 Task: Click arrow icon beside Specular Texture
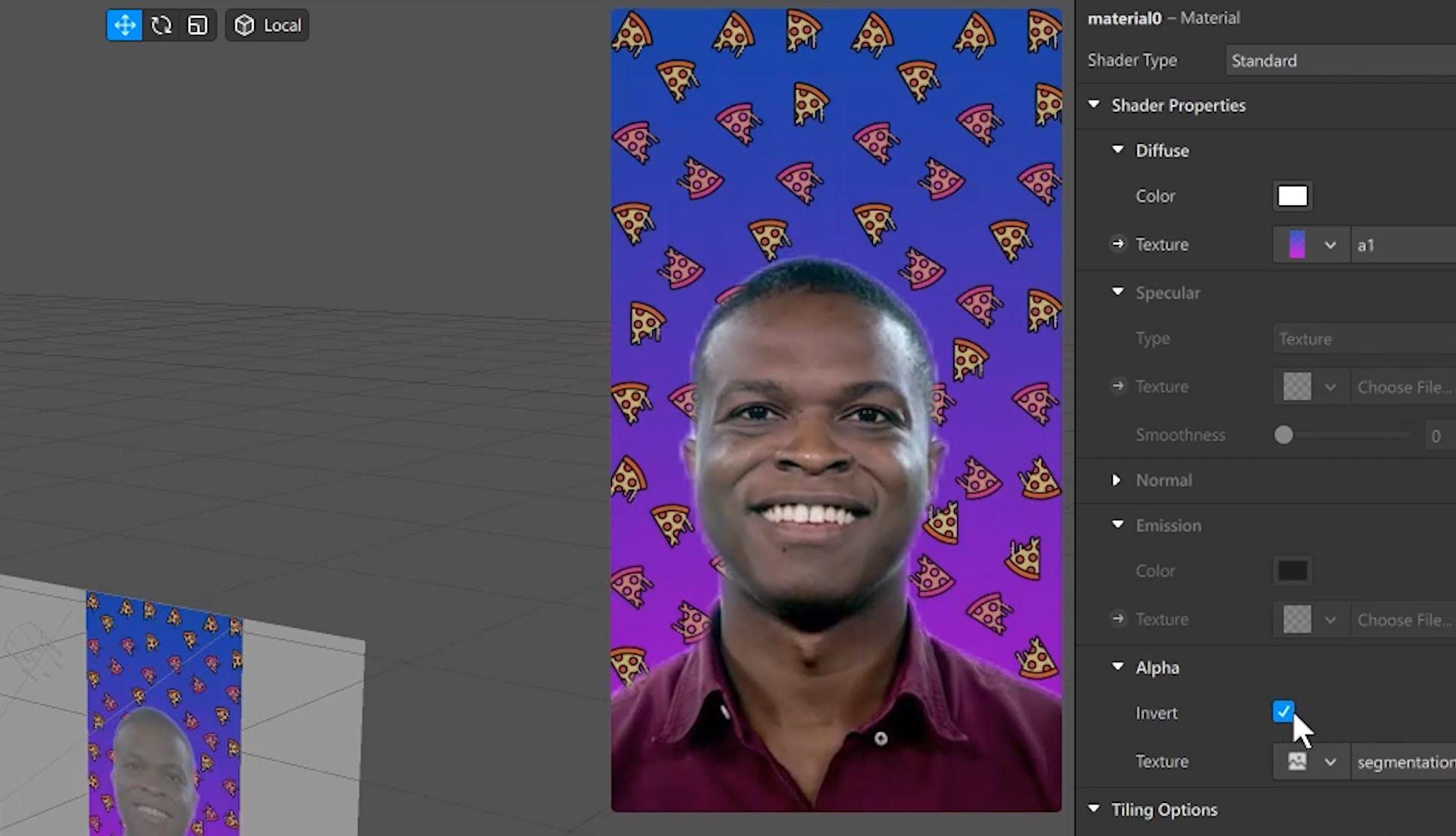click(1118, 386)
